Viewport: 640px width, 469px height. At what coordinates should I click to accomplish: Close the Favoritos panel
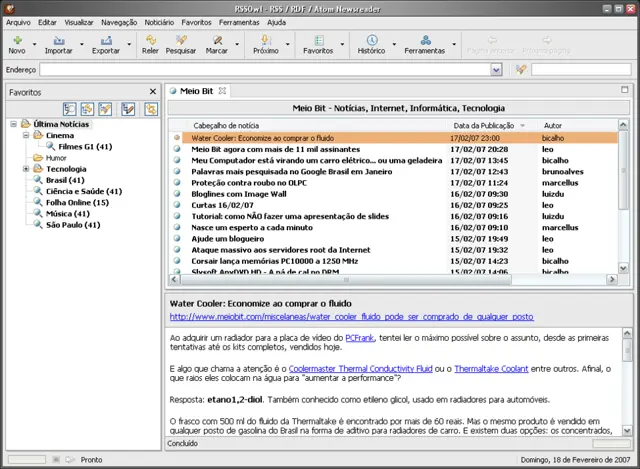pyautogui.click(x=153, y=92)
